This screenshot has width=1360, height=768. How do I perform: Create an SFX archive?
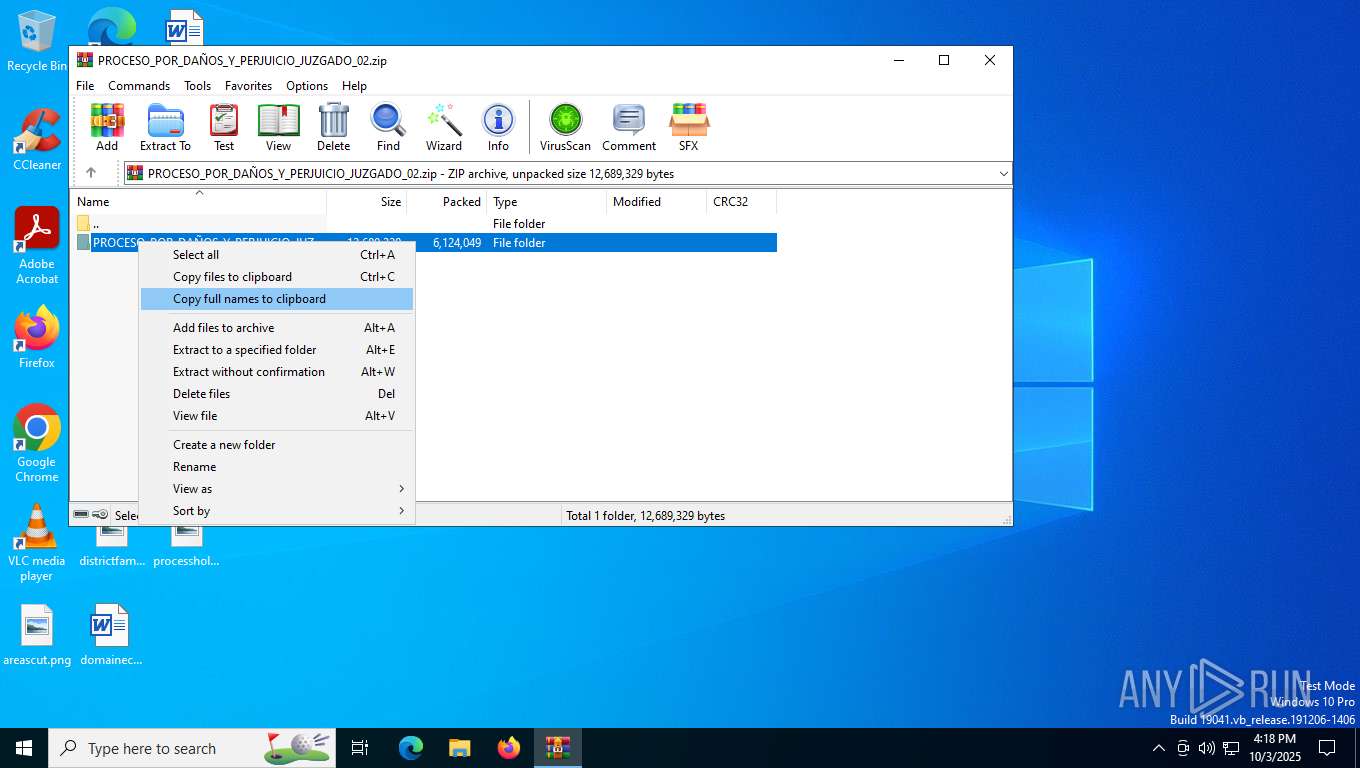(x=689, y=127)
